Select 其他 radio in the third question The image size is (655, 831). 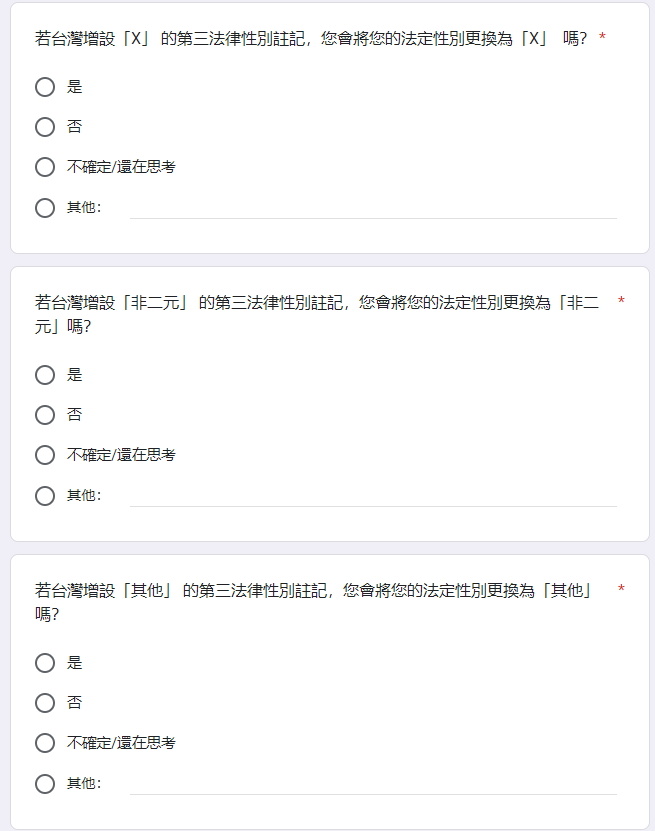pyautogui.click(x=45, y=783)
